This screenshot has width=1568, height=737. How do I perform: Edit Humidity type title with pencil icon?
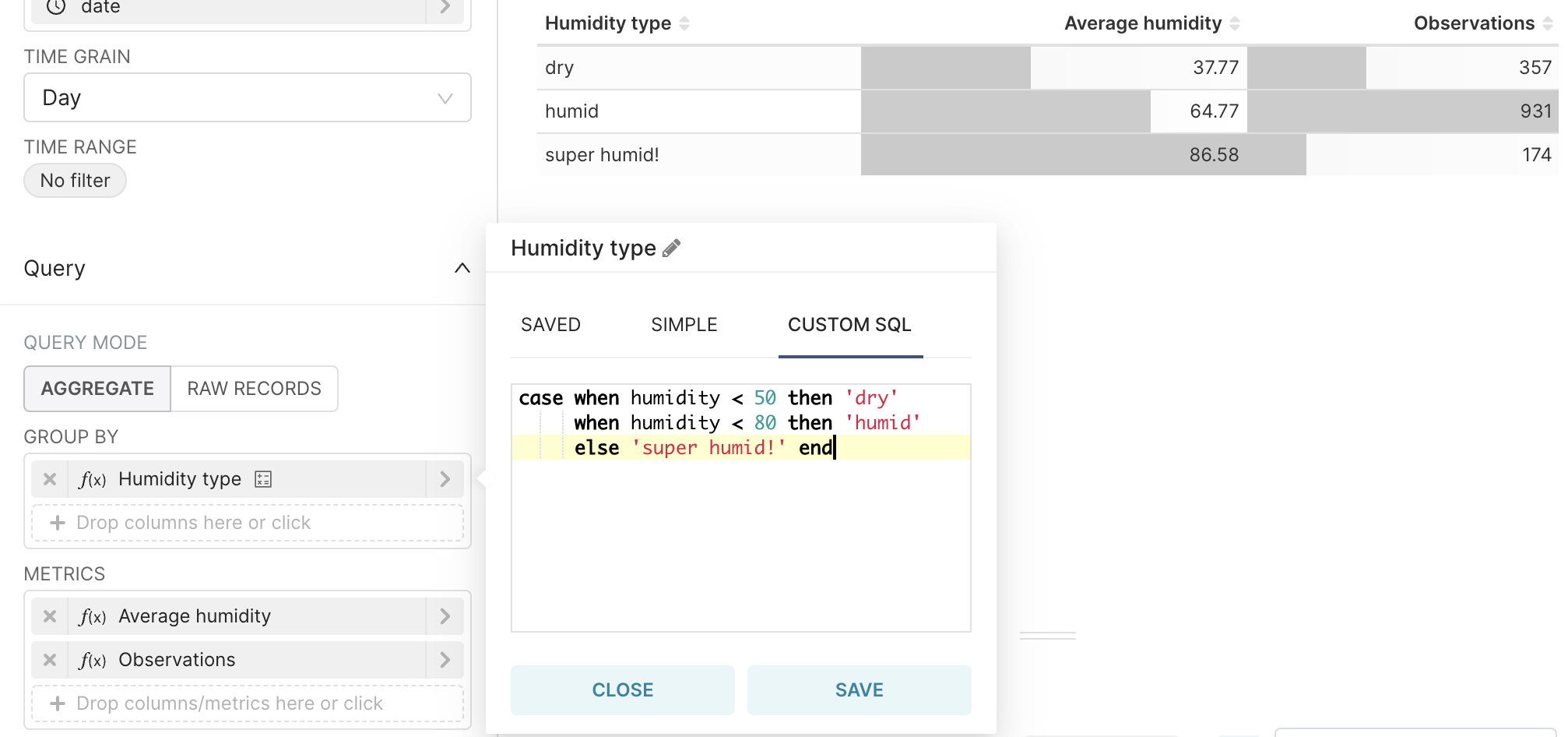(x=671, y=249)
